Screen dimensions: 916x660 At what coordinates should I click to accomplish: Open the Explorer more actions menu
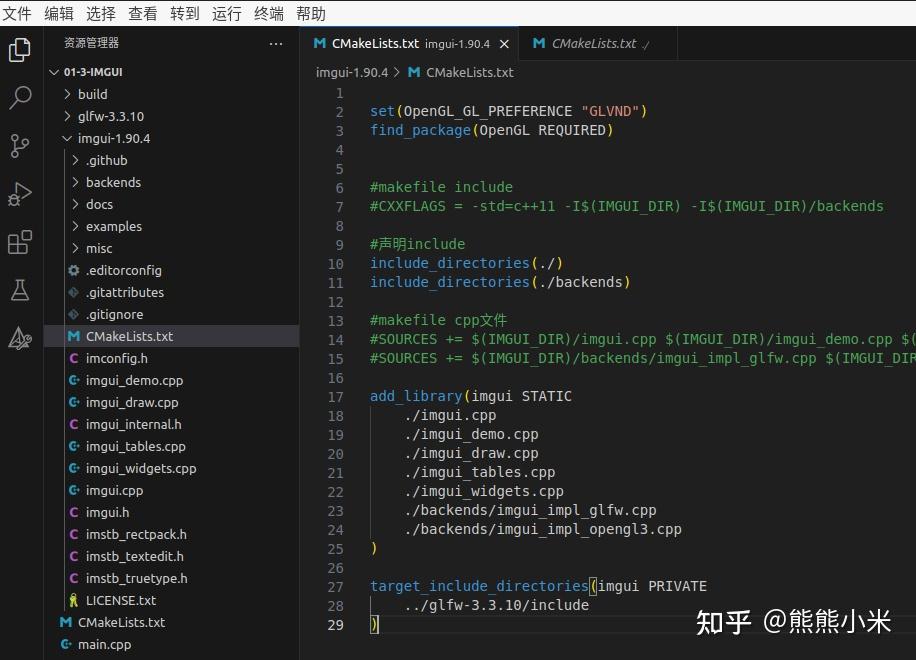pos(276,44)
